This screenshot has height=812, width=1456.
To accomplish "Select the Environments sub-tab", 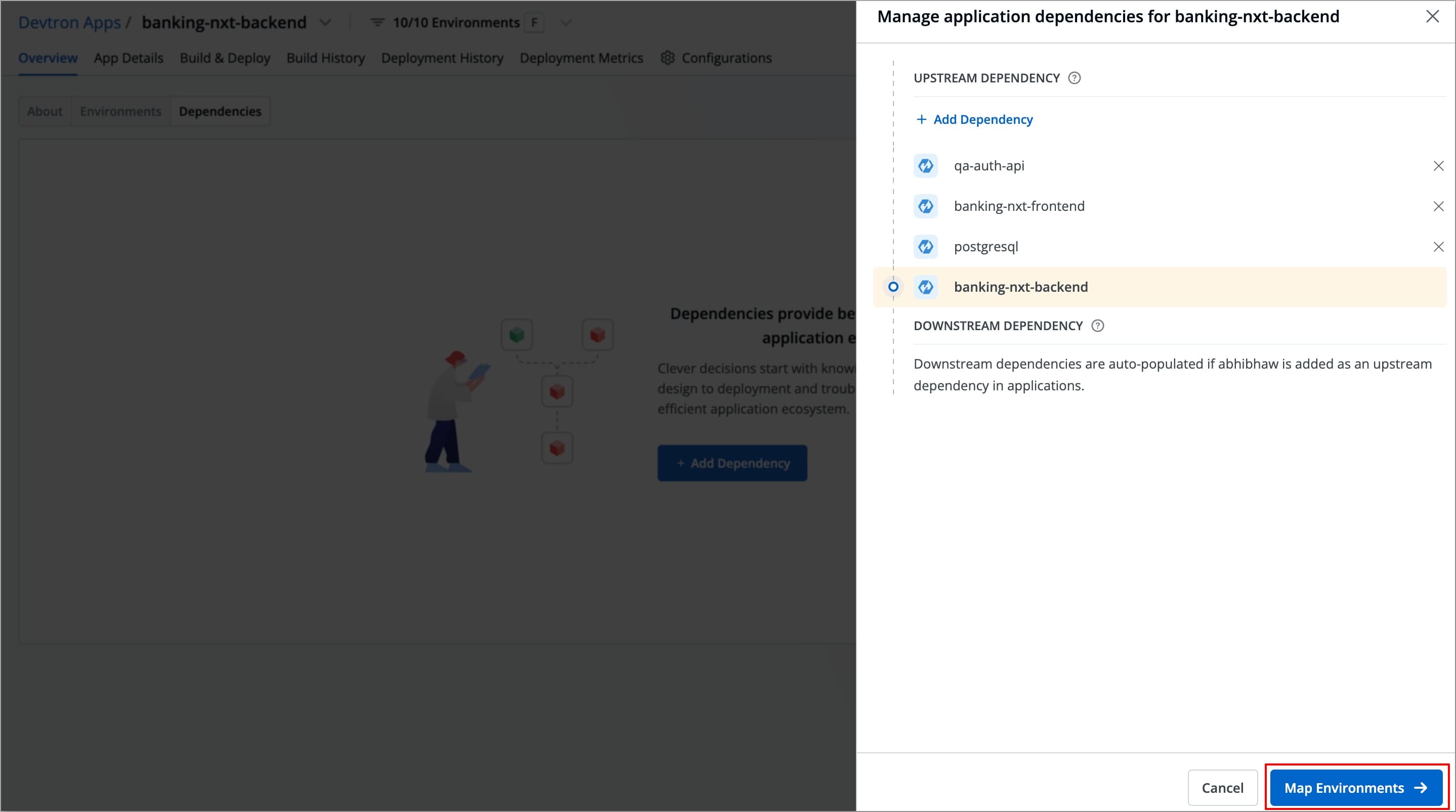I will [x=120, y=111].
